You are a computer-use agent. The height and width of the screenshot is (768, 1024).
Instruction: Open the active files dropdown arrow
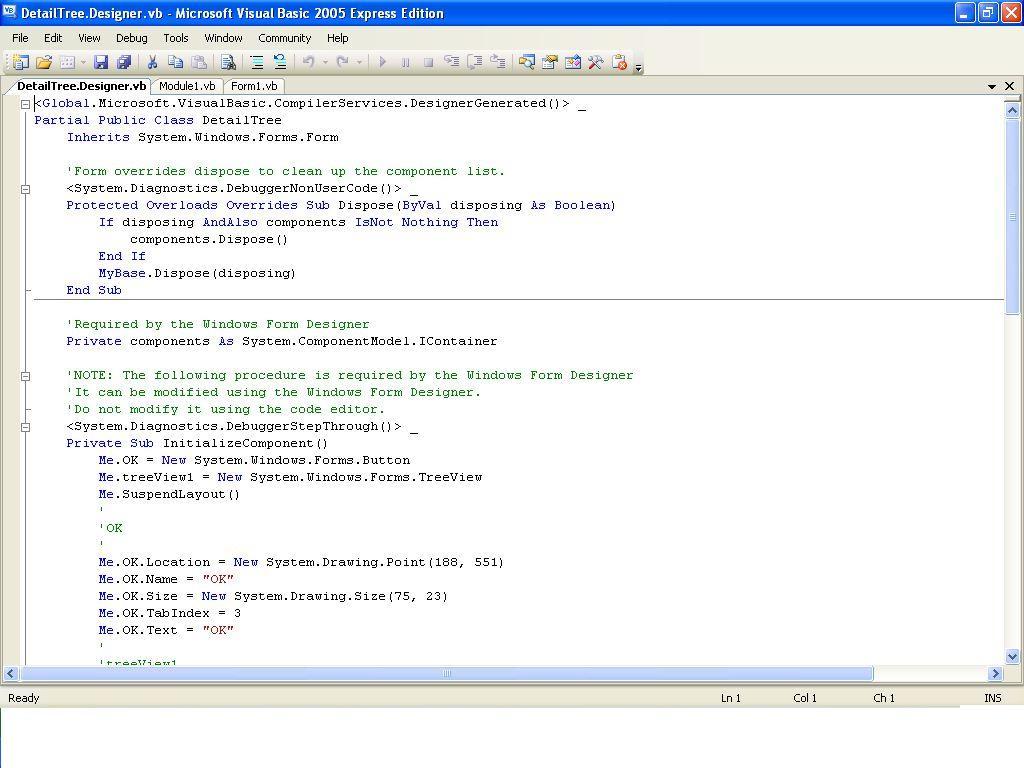[992, 86]
